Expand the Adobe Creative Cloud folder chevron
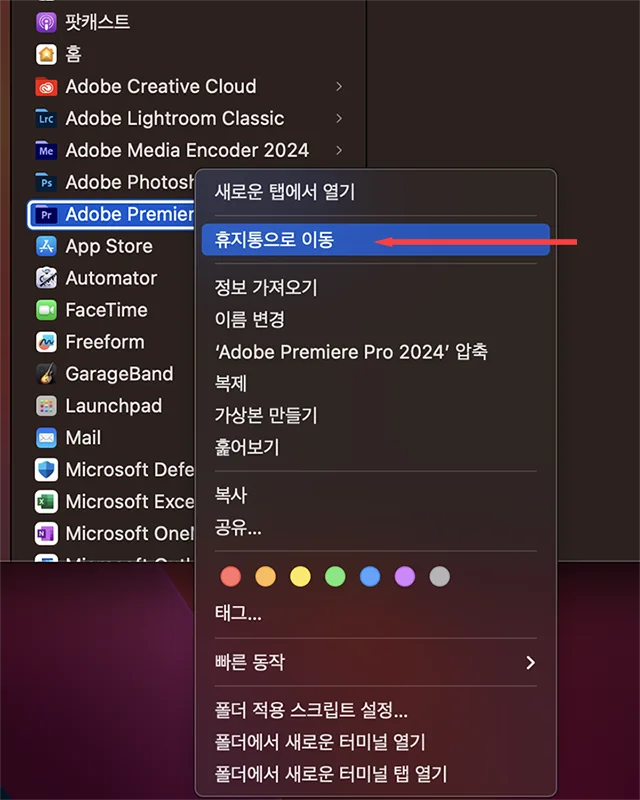Viewport: 640px width, 800px height. (339, 87)
